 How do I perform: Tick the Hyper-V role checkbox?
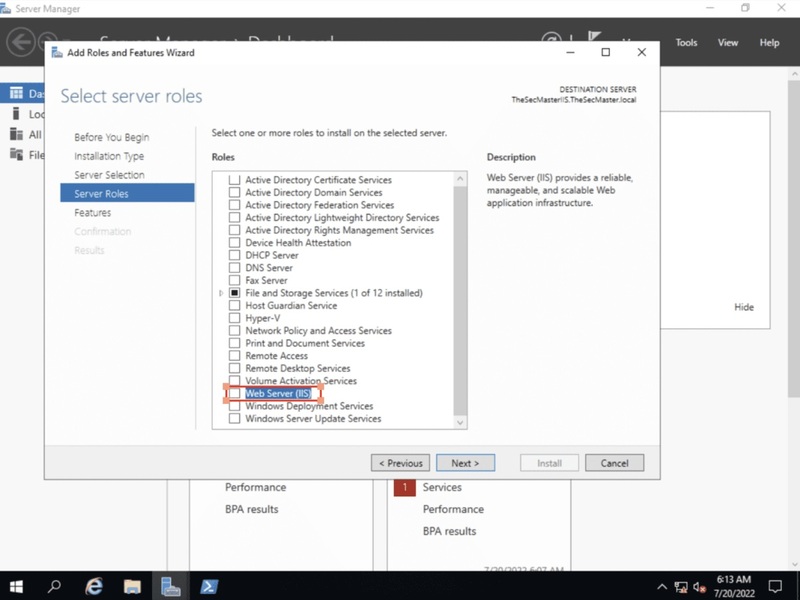tap(234, 318)
